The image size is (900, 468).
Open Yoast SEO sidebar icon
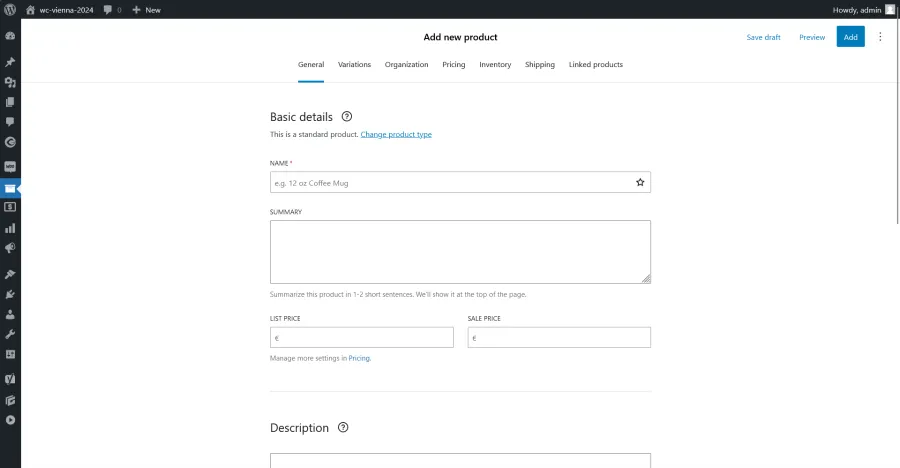click(10, 379)
